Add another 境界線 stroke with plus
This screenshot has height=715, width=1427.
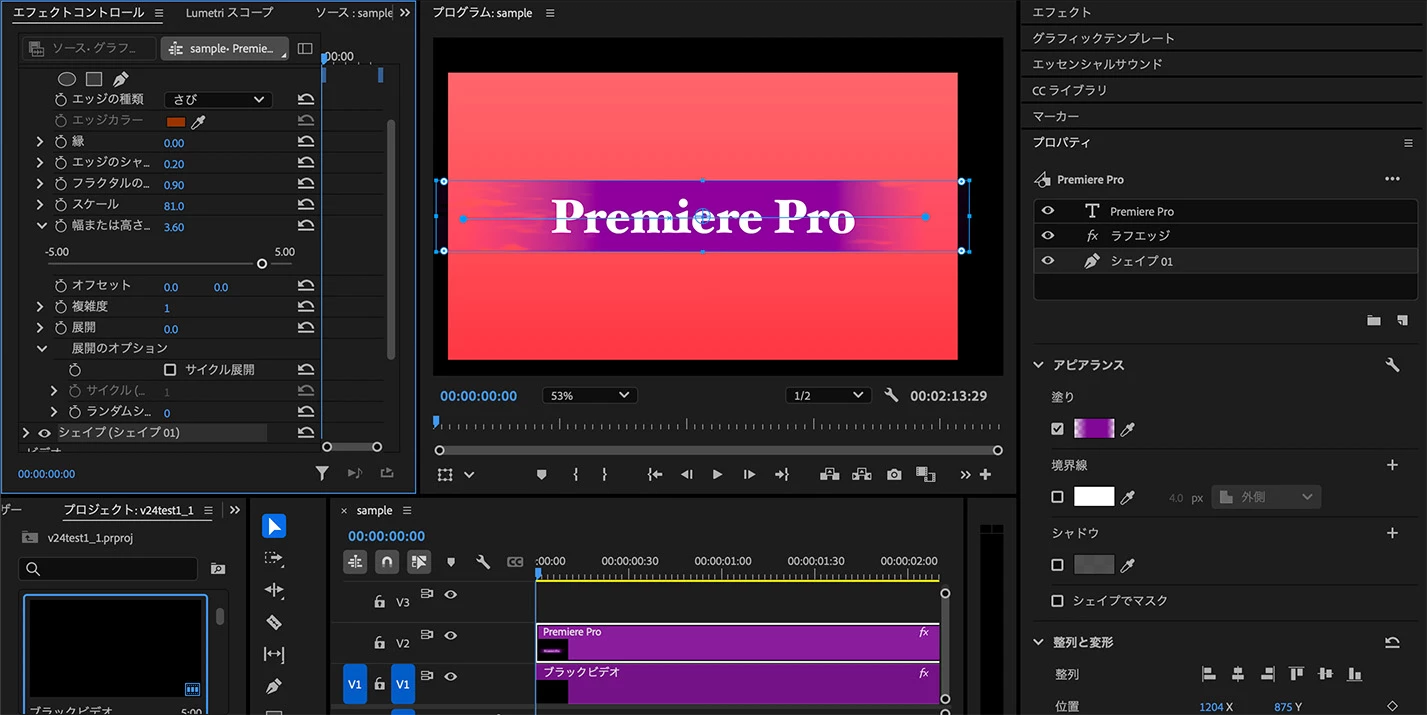1392,465
